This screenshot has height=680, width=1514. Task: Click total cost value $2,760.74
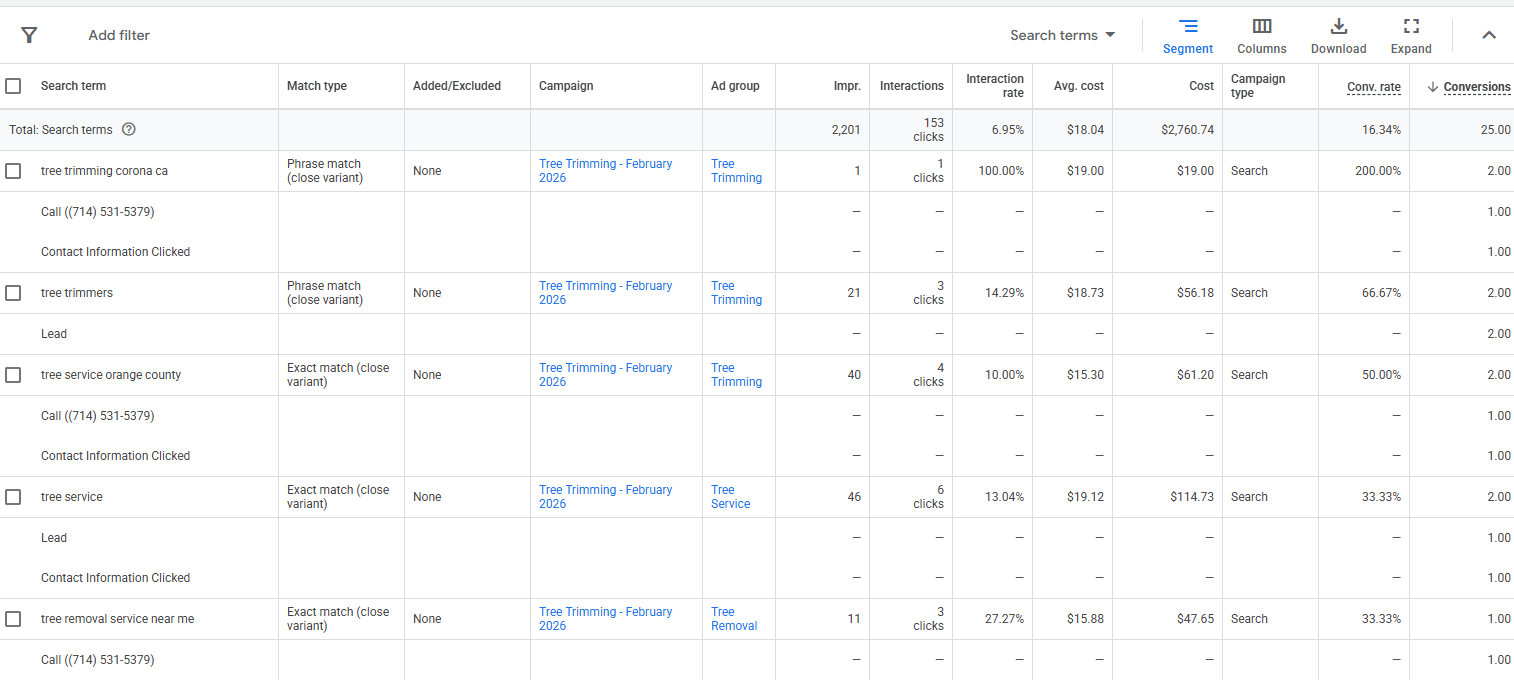1188,130
